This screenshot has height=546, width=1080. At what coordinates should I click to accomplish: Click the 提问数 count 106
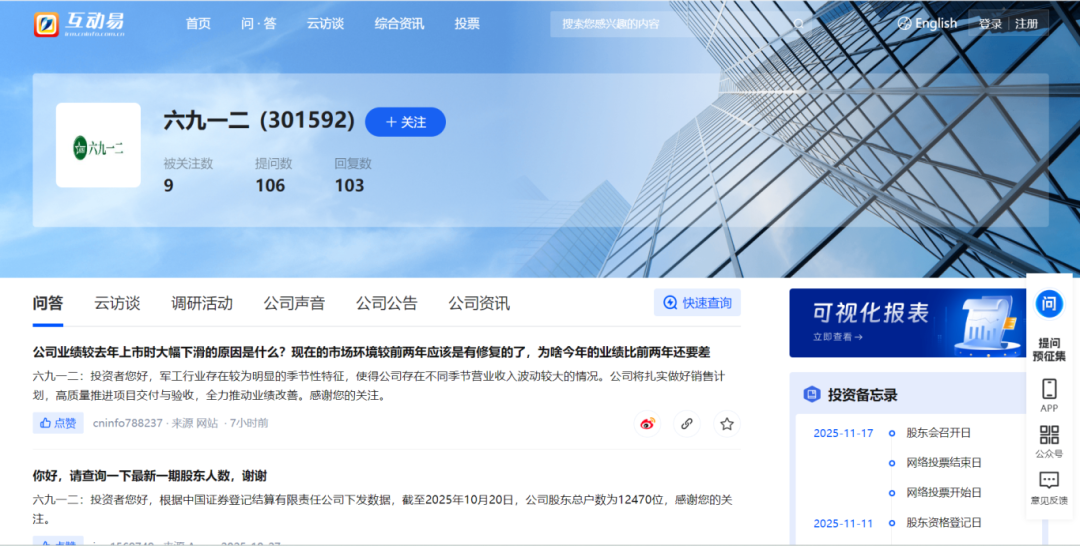tap(270, 185)
